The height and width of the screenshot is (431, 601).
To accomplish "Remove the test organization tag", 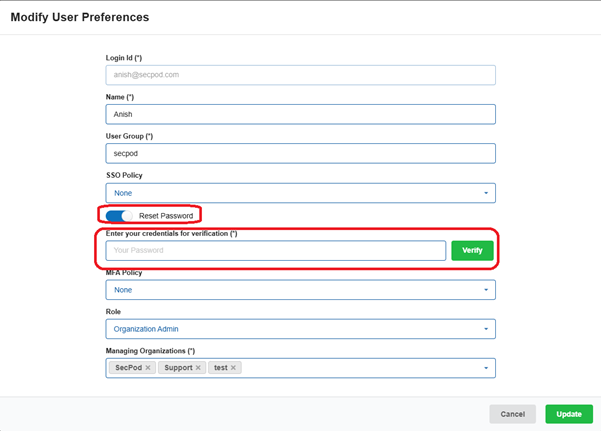I will tap(234, 368).
